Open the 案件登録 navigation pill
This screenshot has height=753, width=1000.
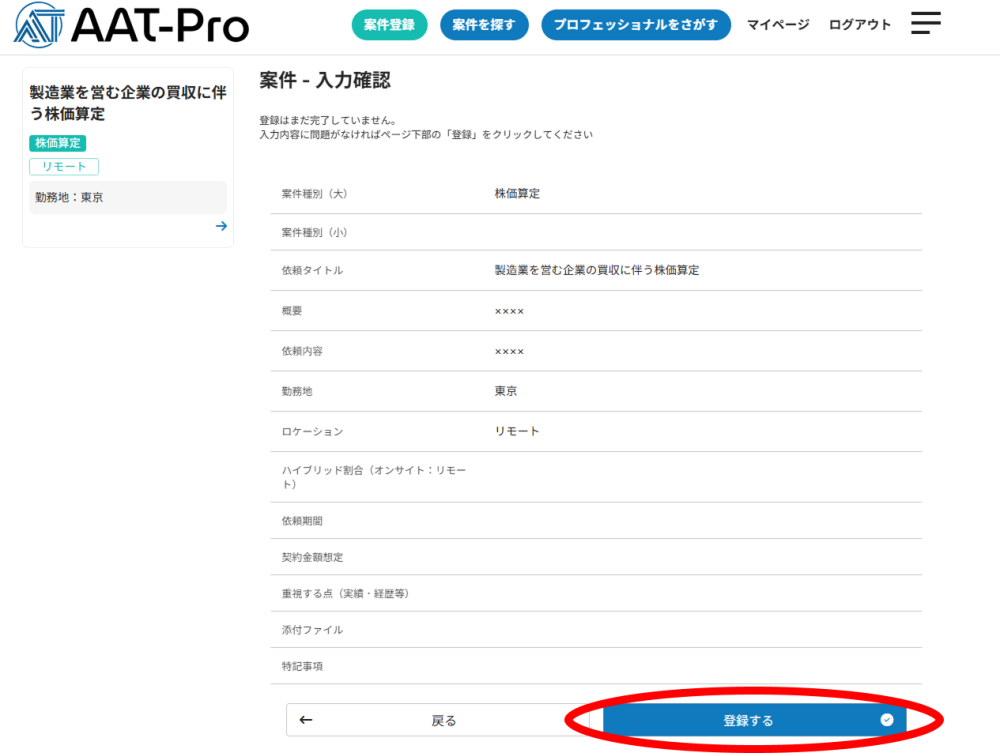[389, 25]
